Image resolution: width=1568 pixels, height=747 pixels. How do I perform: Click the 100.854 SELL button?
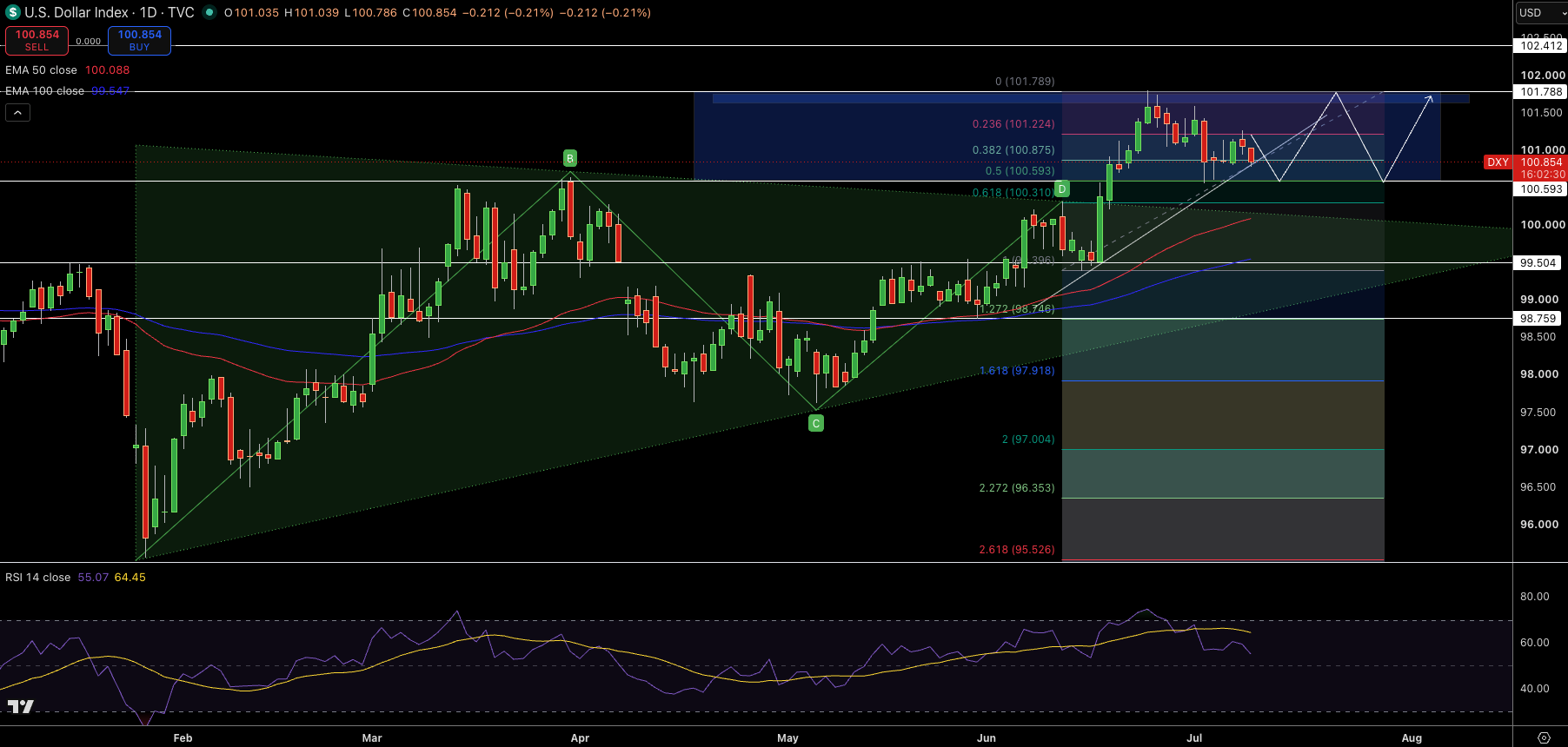37,40
